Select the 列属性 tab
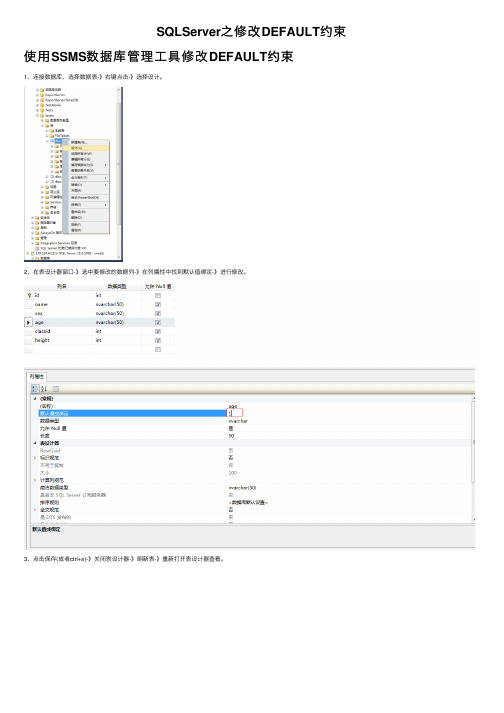Screen dimensions: 504x713 (36, 377)
